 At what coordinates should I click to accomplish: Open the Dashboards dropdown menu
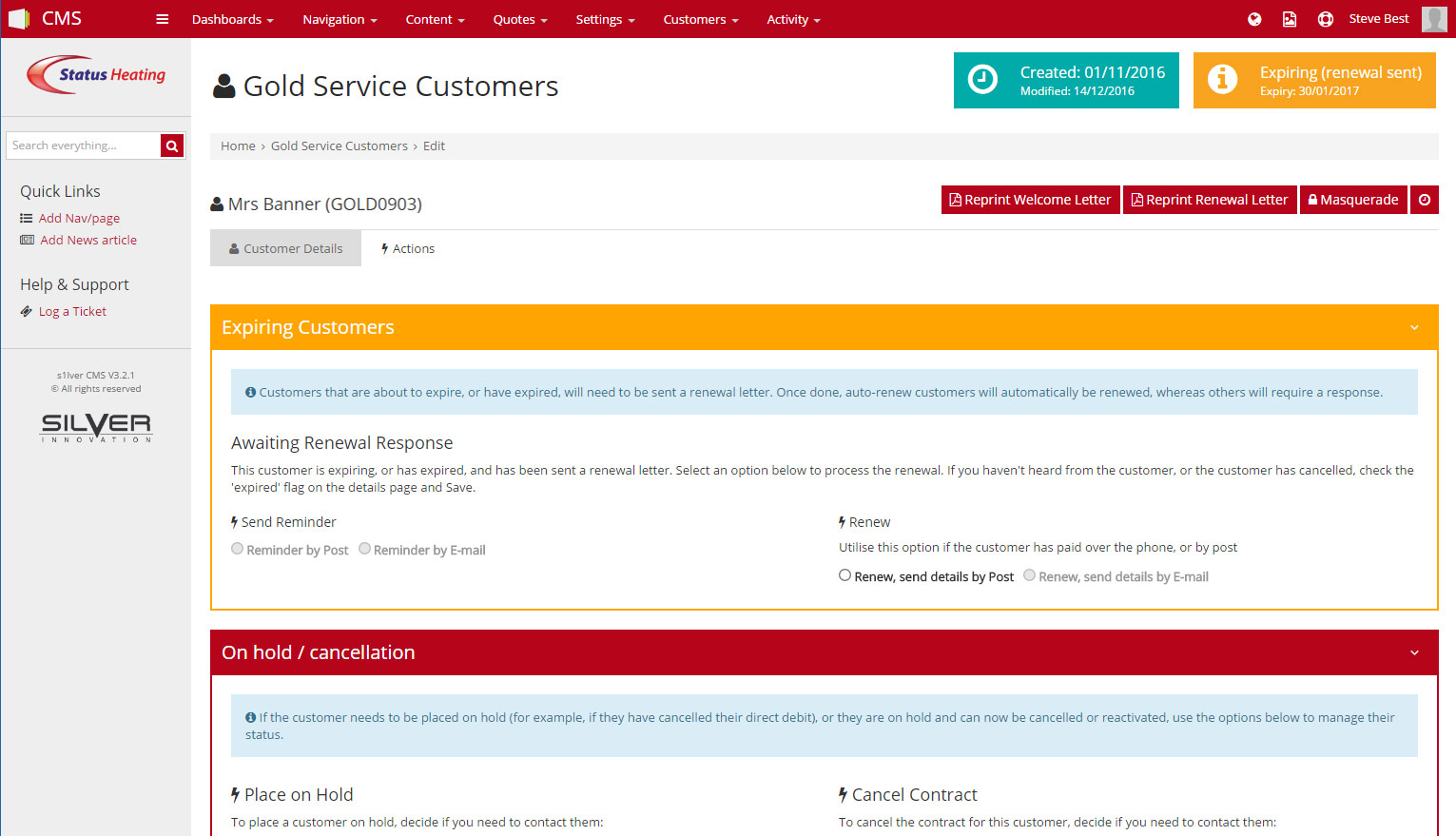pyautogui.click(x=233, y=19)
